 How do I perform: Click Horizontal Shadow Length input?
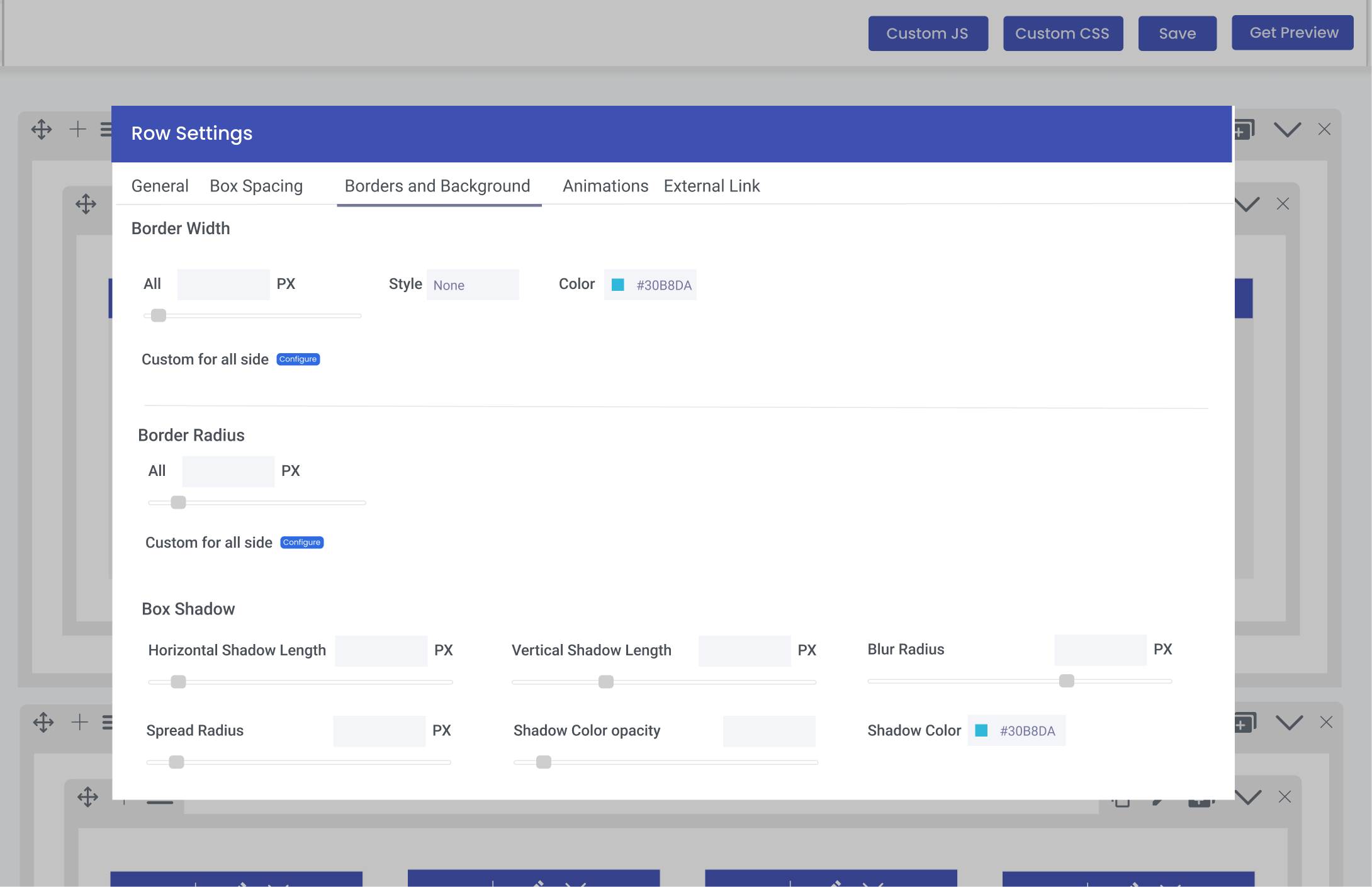pos(381,651)
